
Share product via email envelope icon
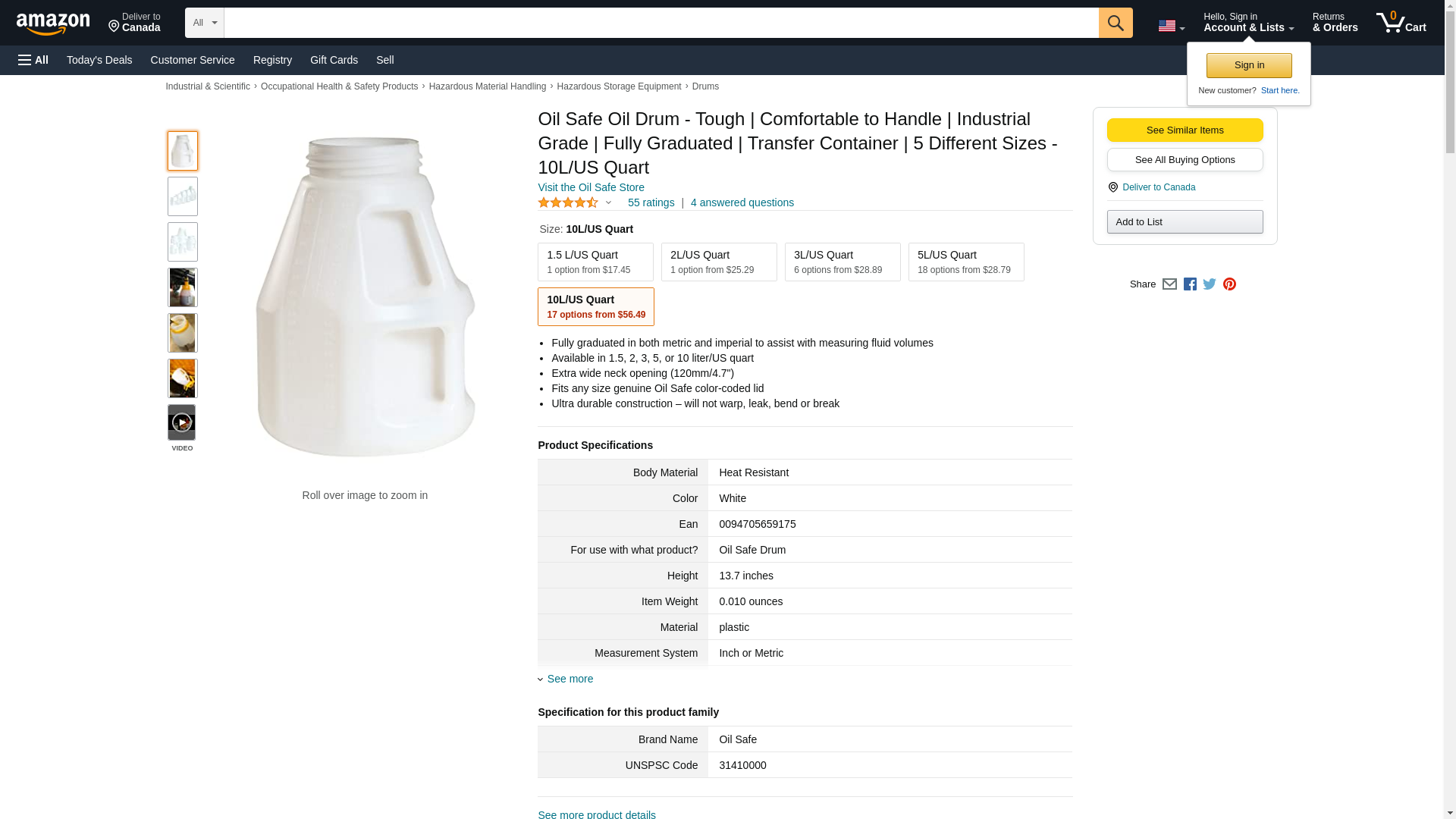tap(1169, 284)
